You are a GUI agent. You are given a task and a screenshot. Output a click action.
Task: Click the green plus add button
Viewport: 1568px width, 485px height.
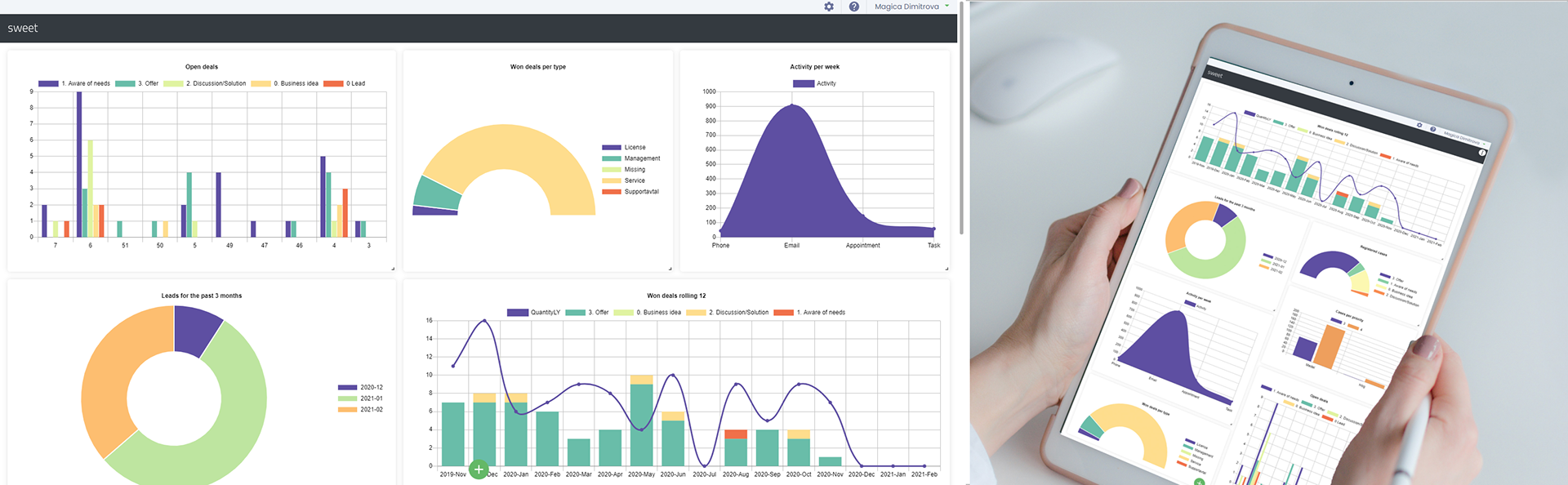pyautogui.click(x=479, y=469)
